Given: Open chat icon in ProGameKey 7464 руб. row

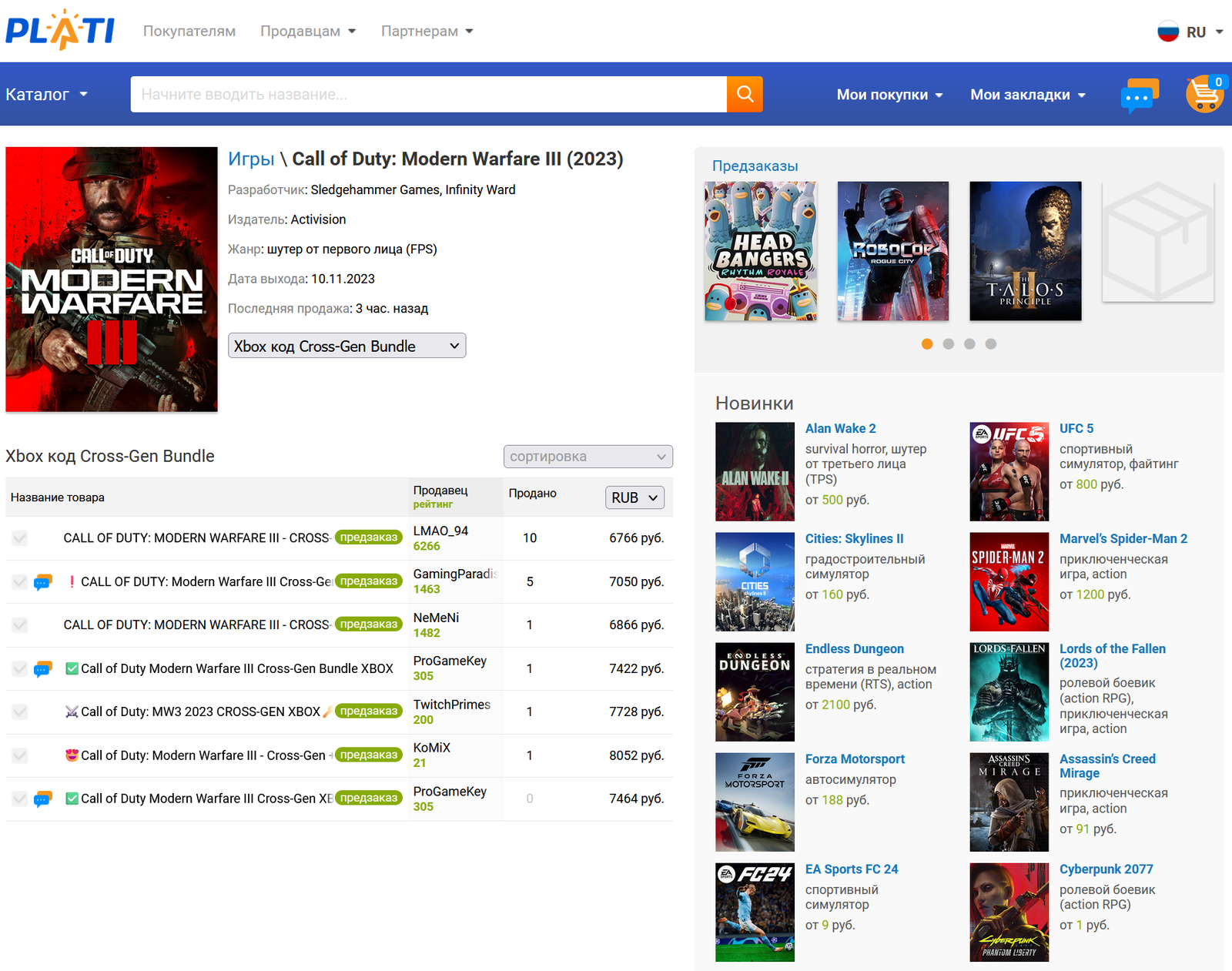Looking at the screenshot, I should pyautogui.click(x=43, y=799).
